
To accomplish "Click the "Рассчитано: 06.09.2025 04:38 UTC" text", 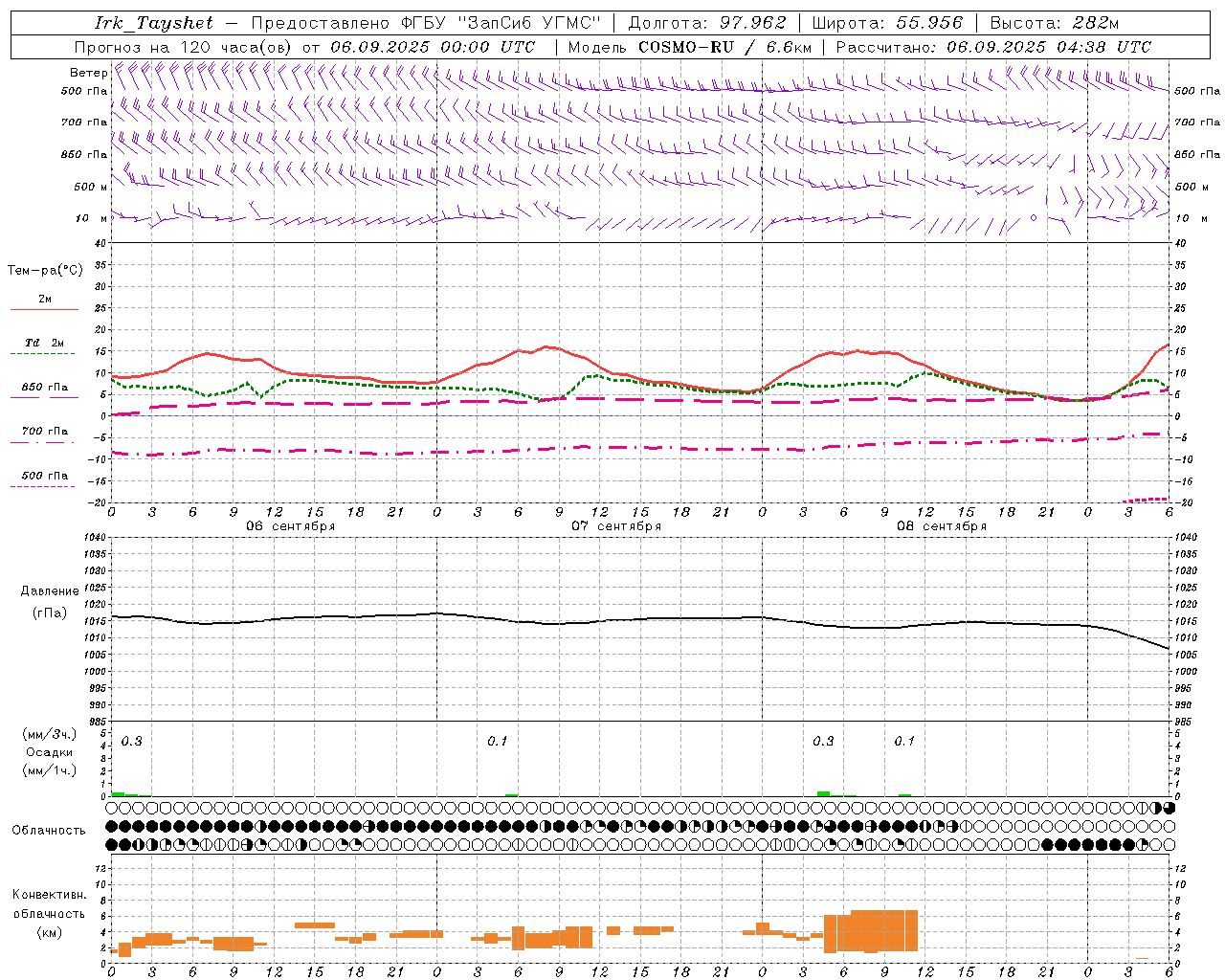I will pyautogui.click(x=993, y=47).
